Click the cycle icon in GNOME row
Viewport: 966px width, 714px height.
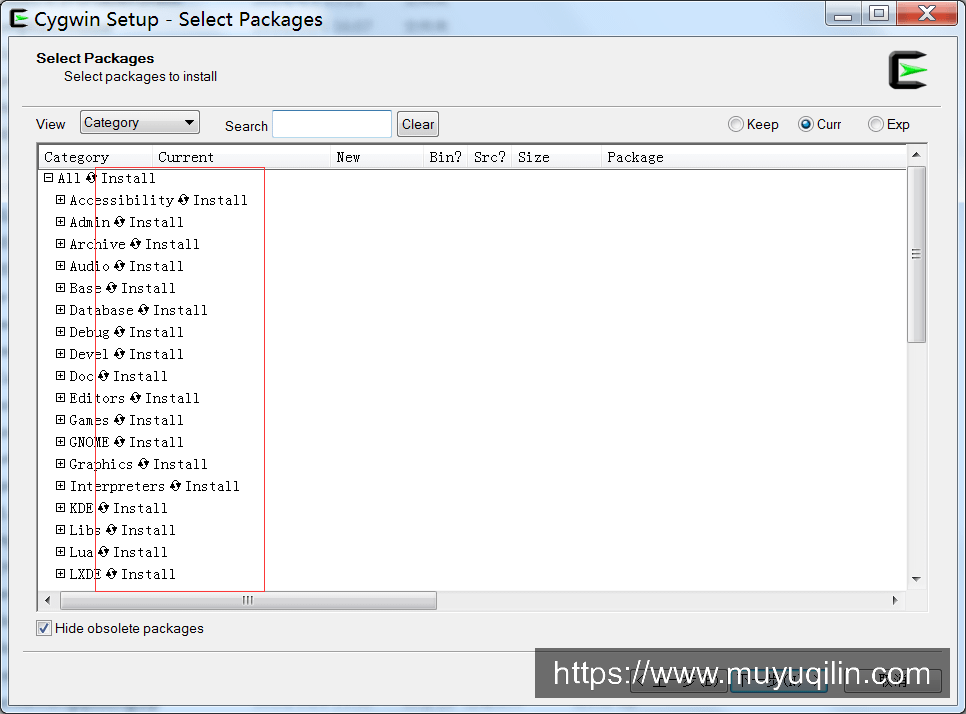[x=120, y=442]
